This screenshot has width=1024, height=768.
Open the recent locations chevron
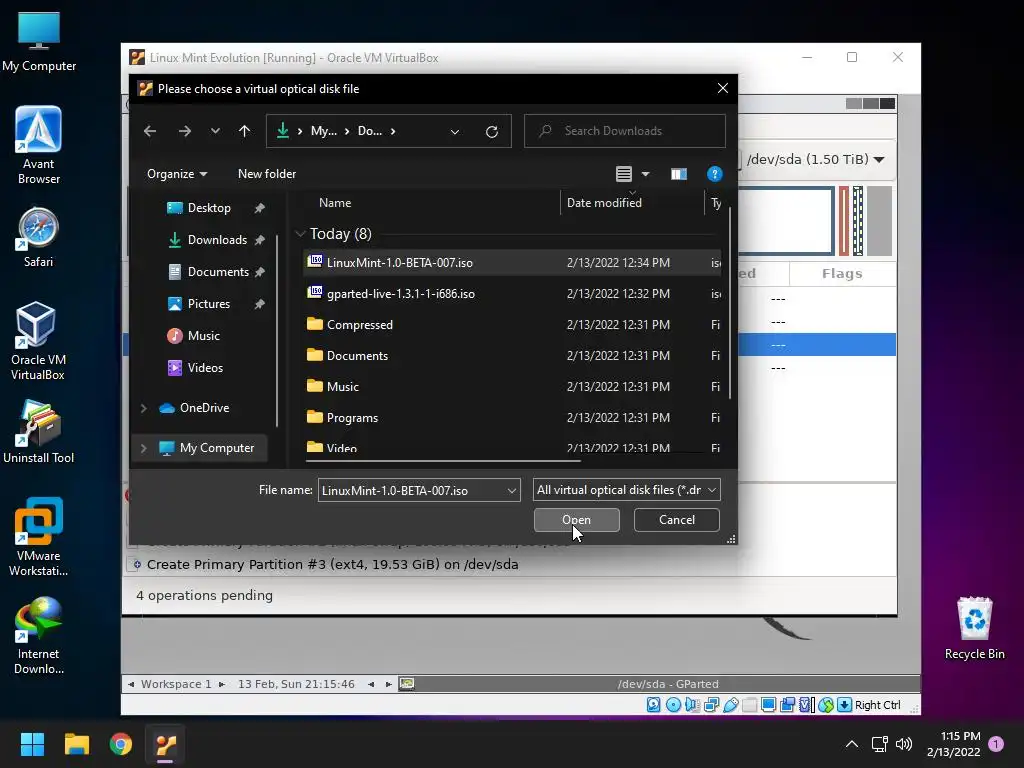[x=215, y=131]
